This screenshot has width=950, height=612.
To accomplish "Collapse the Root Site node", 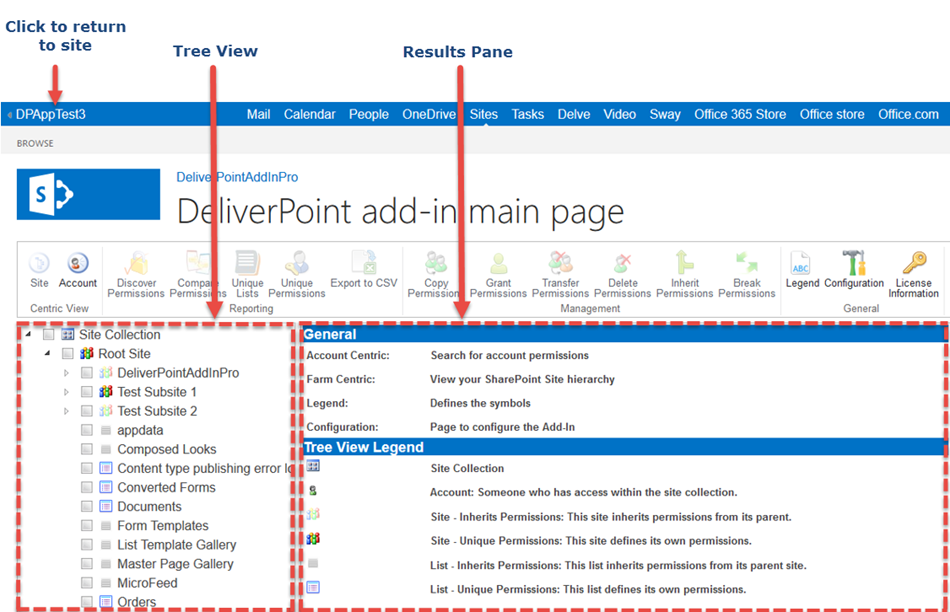I will point(47,353).
